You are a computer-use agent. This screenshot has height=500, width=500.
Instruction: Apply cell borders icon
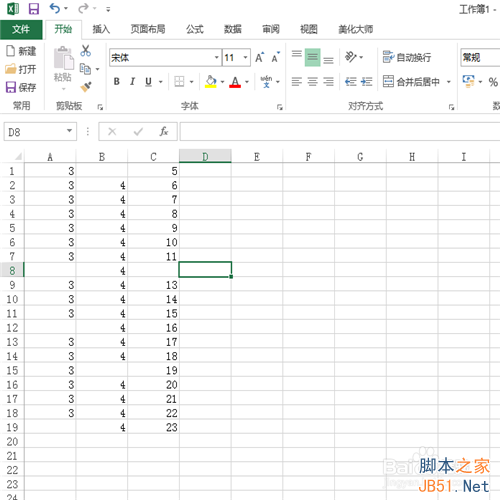[x=179, y=82]
